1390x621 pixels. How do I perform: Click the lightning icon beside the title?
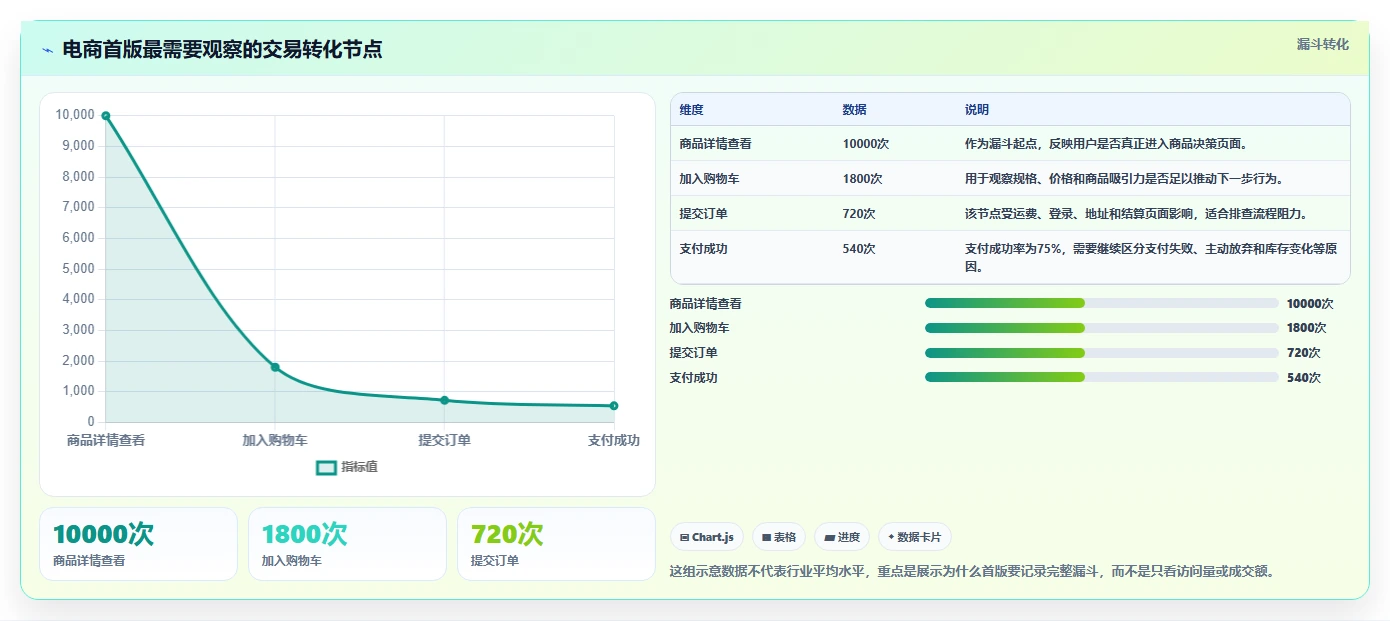(48, 50)
